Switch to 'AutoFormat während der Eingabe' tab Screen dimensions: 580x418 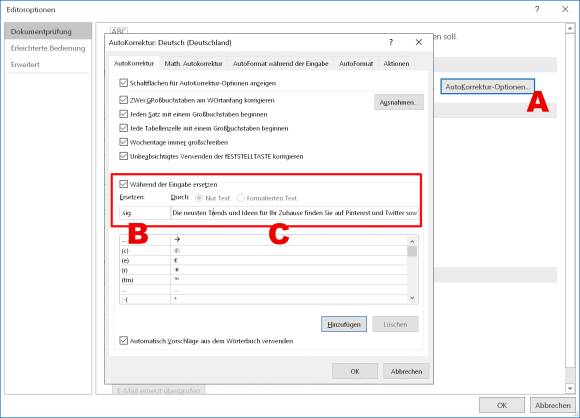tap(280, 64)
